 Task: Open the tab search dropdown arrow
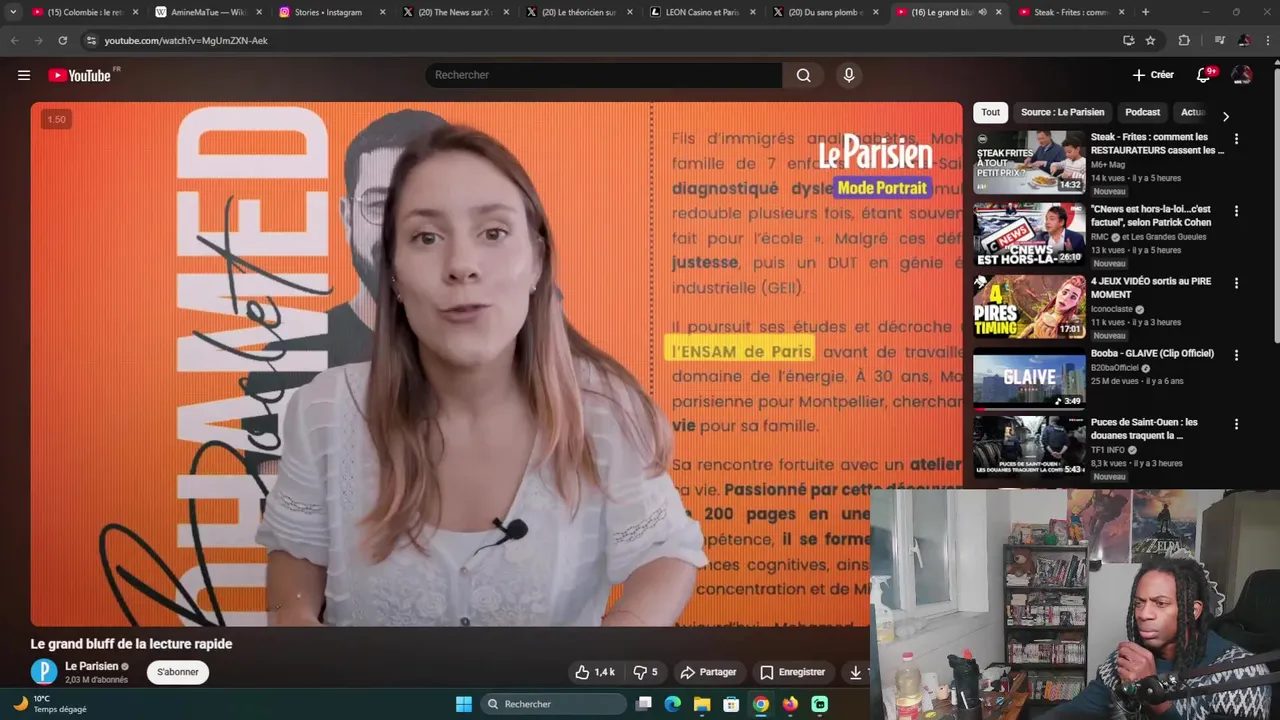pyautogui.click(x=13, y=12)
